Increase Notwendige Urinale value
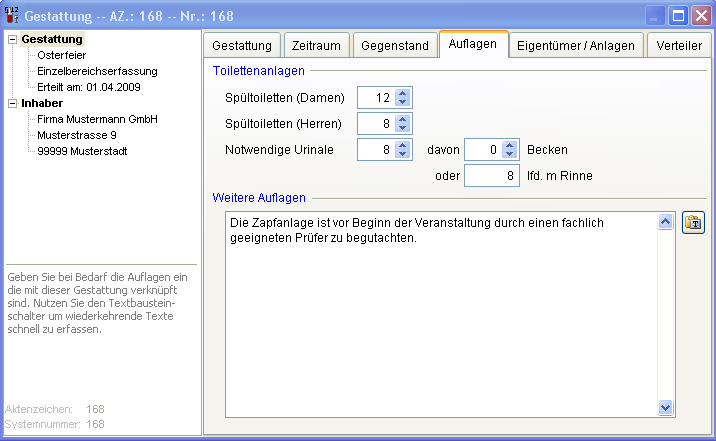 [403, 145]
